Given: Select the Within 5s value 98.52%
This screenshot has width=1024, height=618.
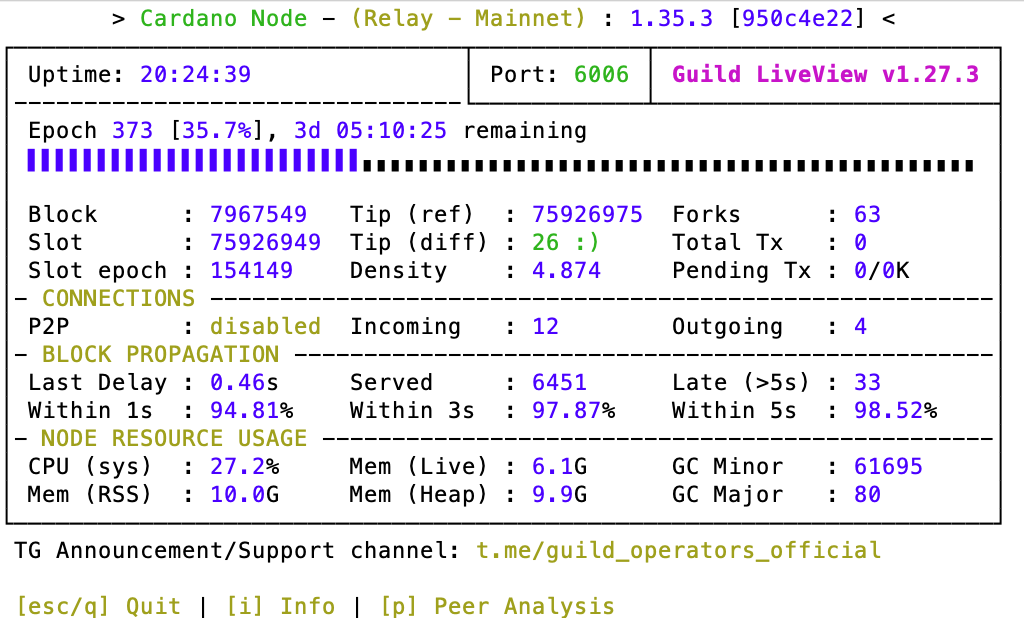Looking at the screenshot, I should click(x=895, y=410).
